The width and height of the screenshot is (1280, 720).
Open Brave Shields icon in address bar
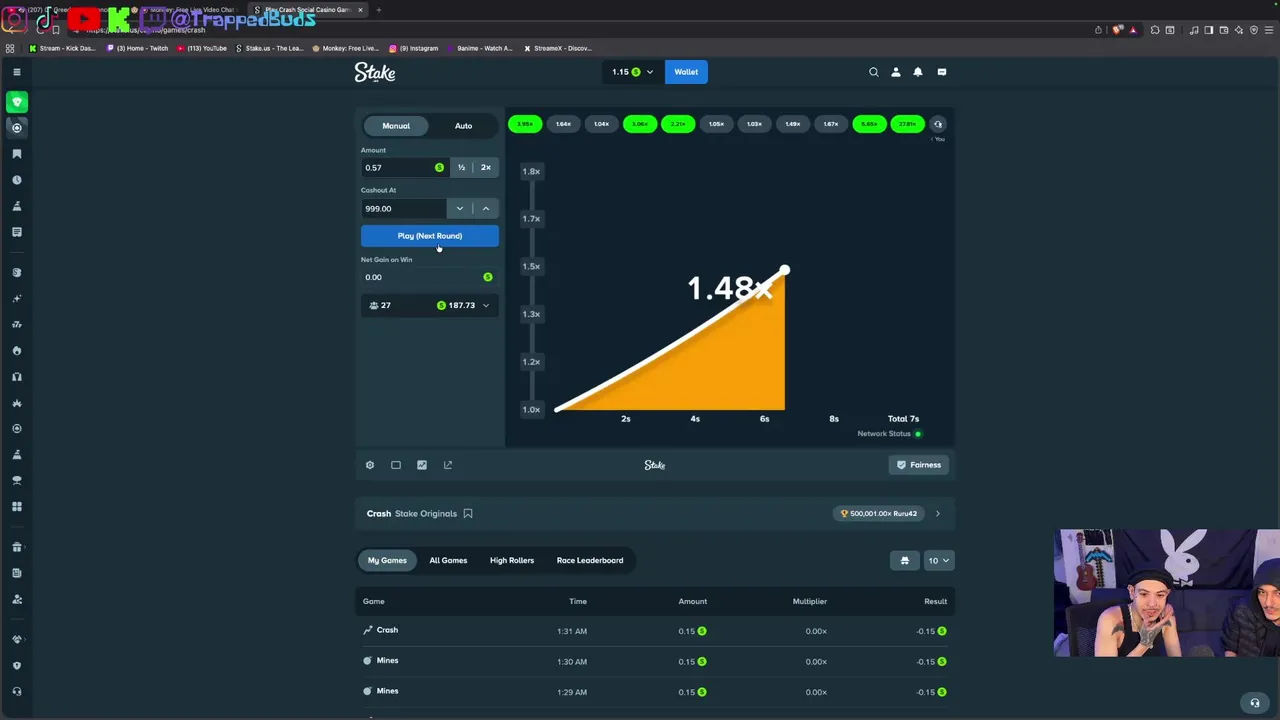coord(1118,30)
